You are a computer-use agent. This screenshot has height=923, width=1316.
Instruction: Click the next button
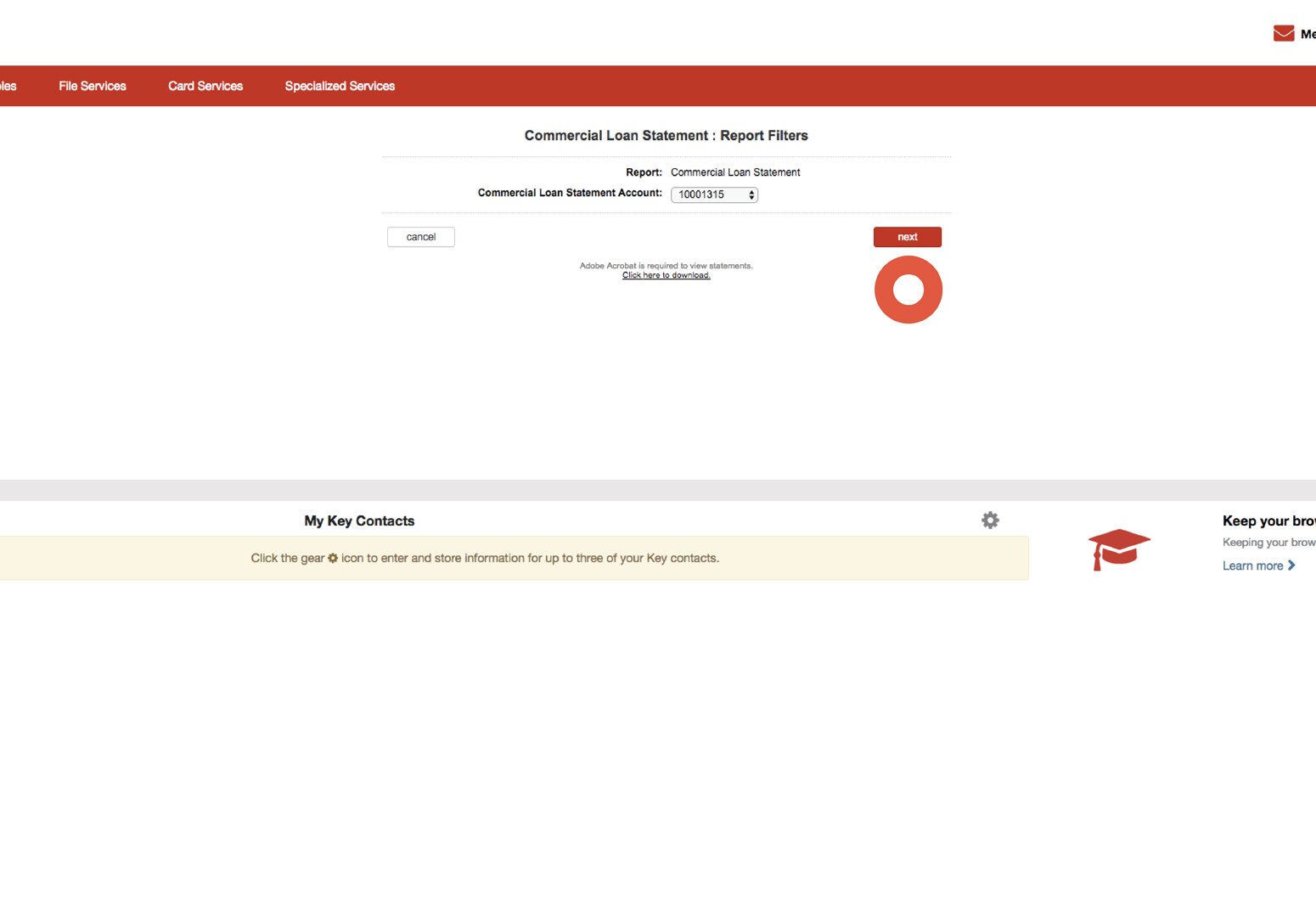click(906, 236)
